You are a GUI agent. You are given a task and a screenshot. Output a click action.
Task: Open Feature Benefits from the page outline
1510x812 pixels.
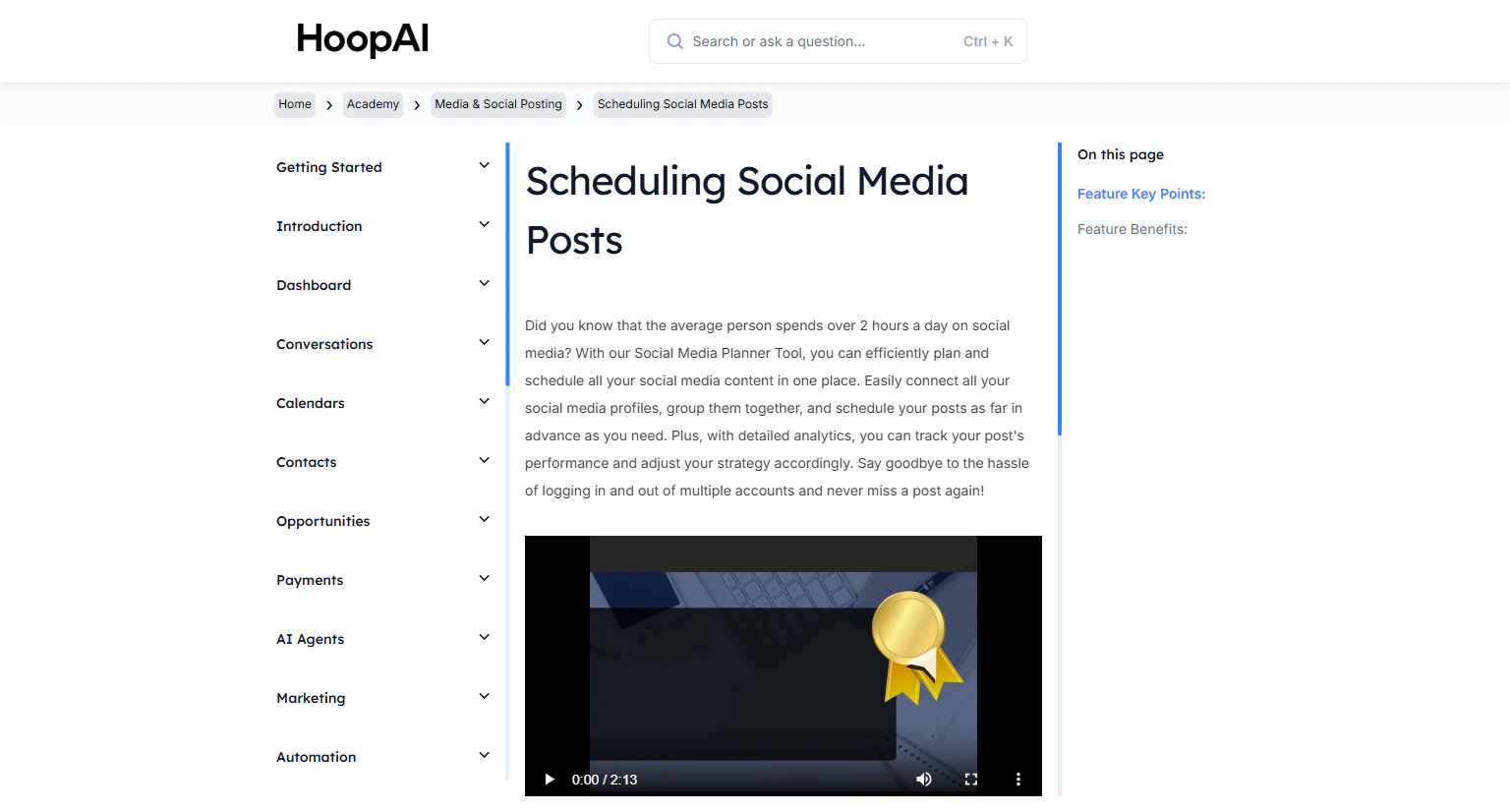[1132, 229]
